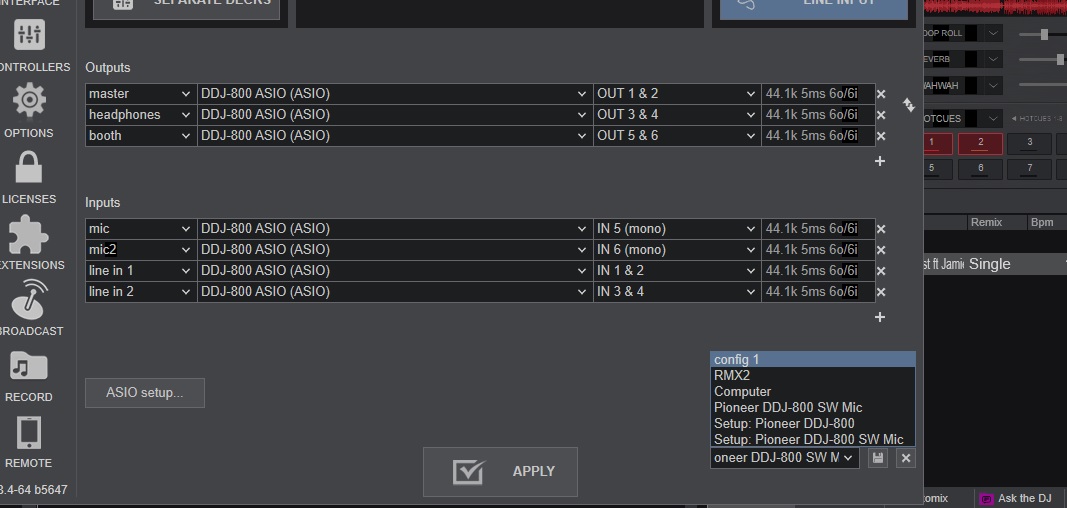Remove the mic input row
This screenshot has height=508, width=1067.
click(x=881, y=229)
